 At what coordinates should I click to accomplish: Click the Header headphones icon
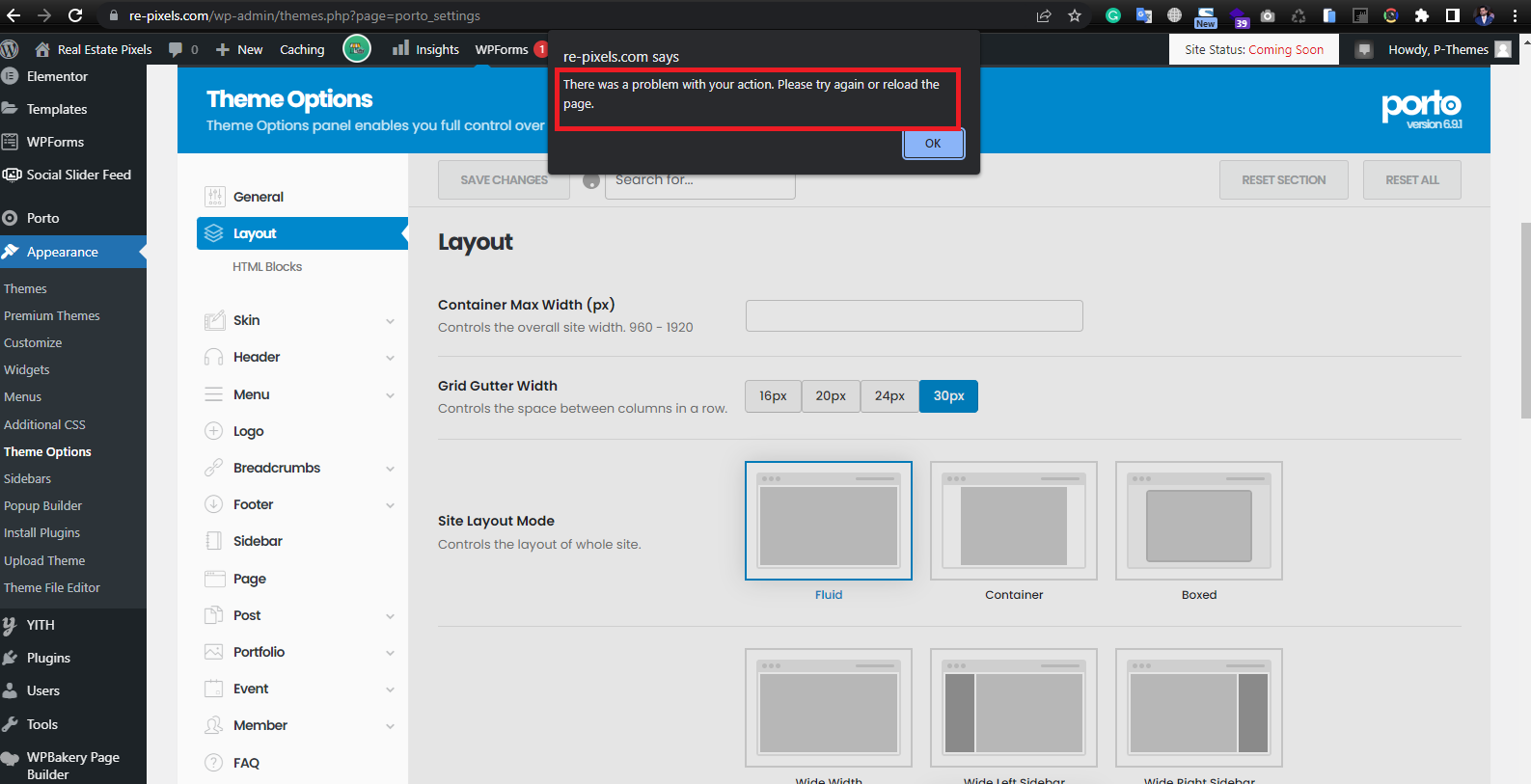[214, 357]
